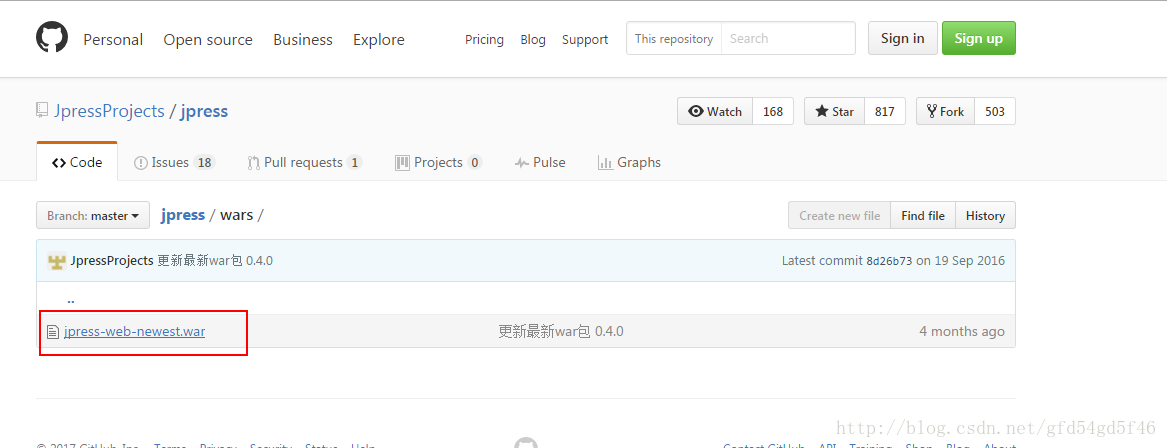Star the repository
This screenshot has height=448, width=1167.
pos(834,111)
